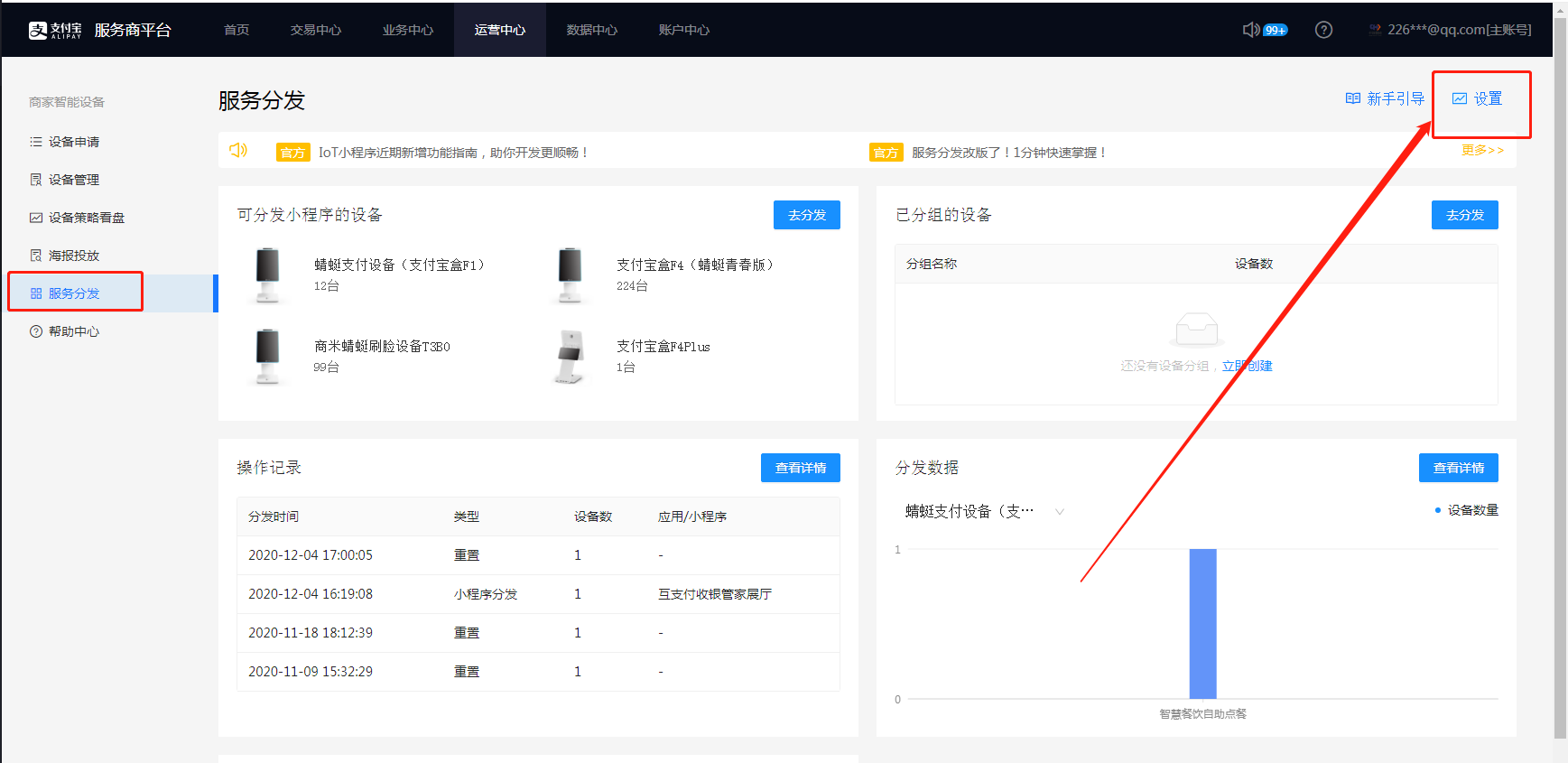The image size is (1568, 763).
Task: Open 设备策略看盘 in sidebar
Action: 87,218
